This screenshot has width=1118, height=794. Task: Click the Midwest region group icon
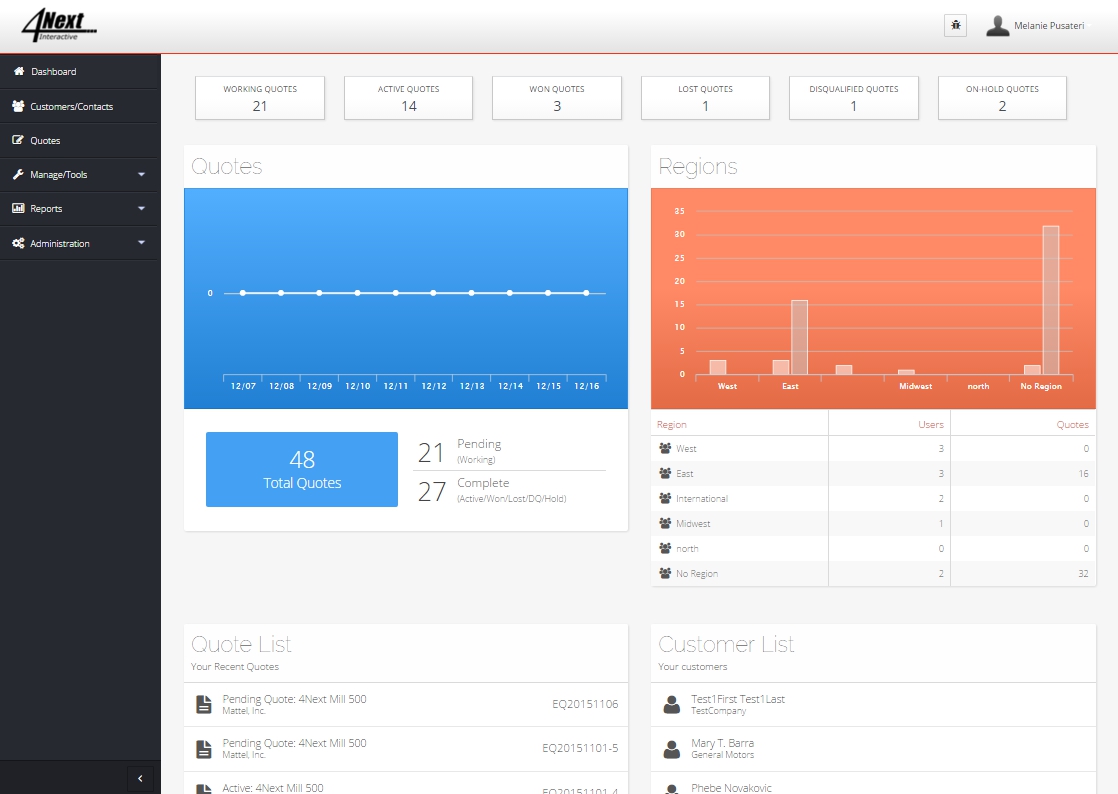coord(665,523)
